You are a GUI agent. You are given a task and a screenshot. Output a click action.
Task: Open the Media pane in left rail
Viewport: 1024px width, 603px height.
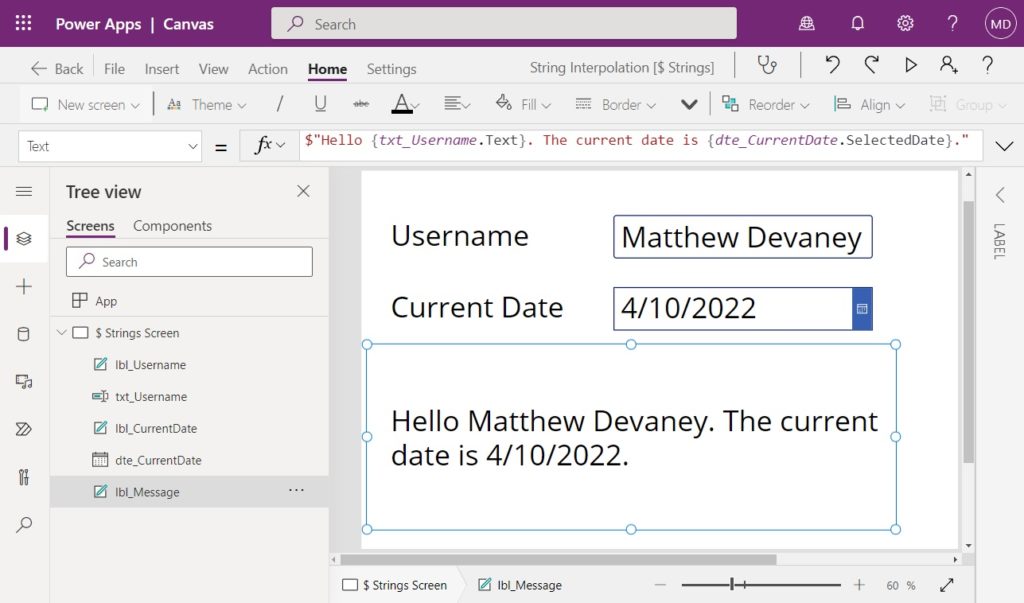pyautogui.click(x=24, y=378)
